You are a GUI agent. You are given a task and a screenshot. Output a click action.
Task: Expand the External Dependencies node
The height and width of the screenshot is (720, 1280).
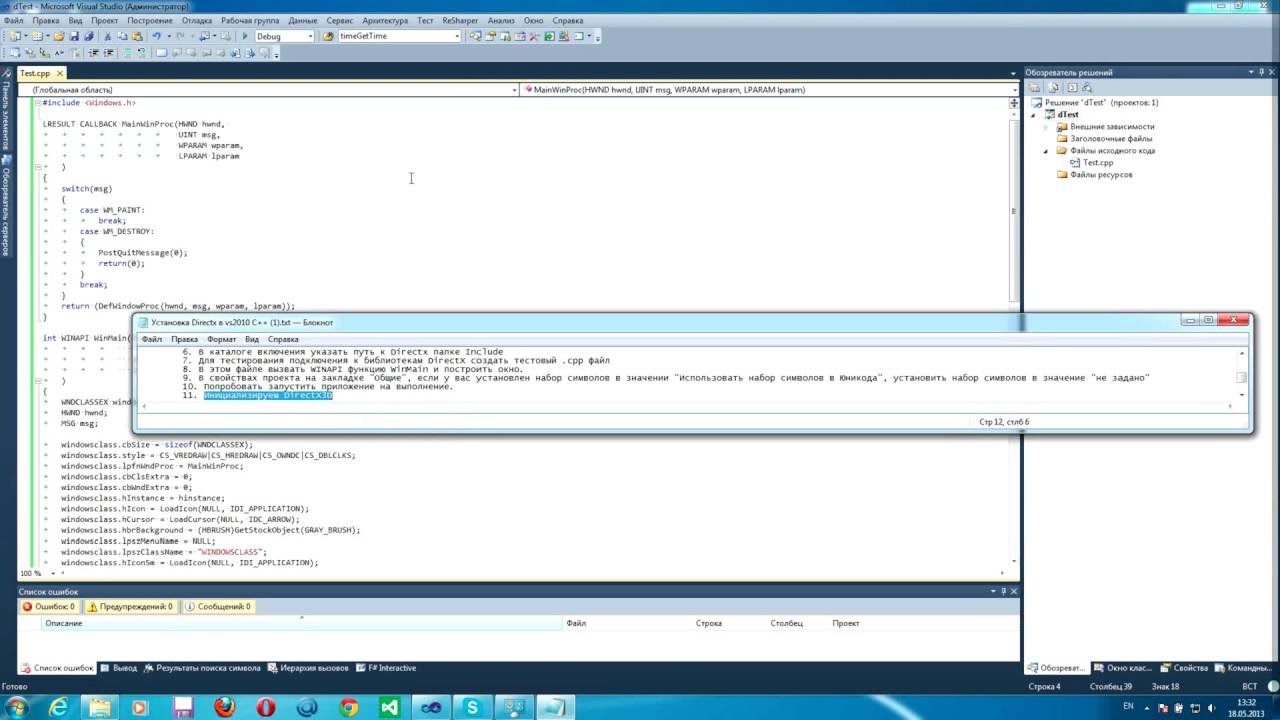point(1047,127)
